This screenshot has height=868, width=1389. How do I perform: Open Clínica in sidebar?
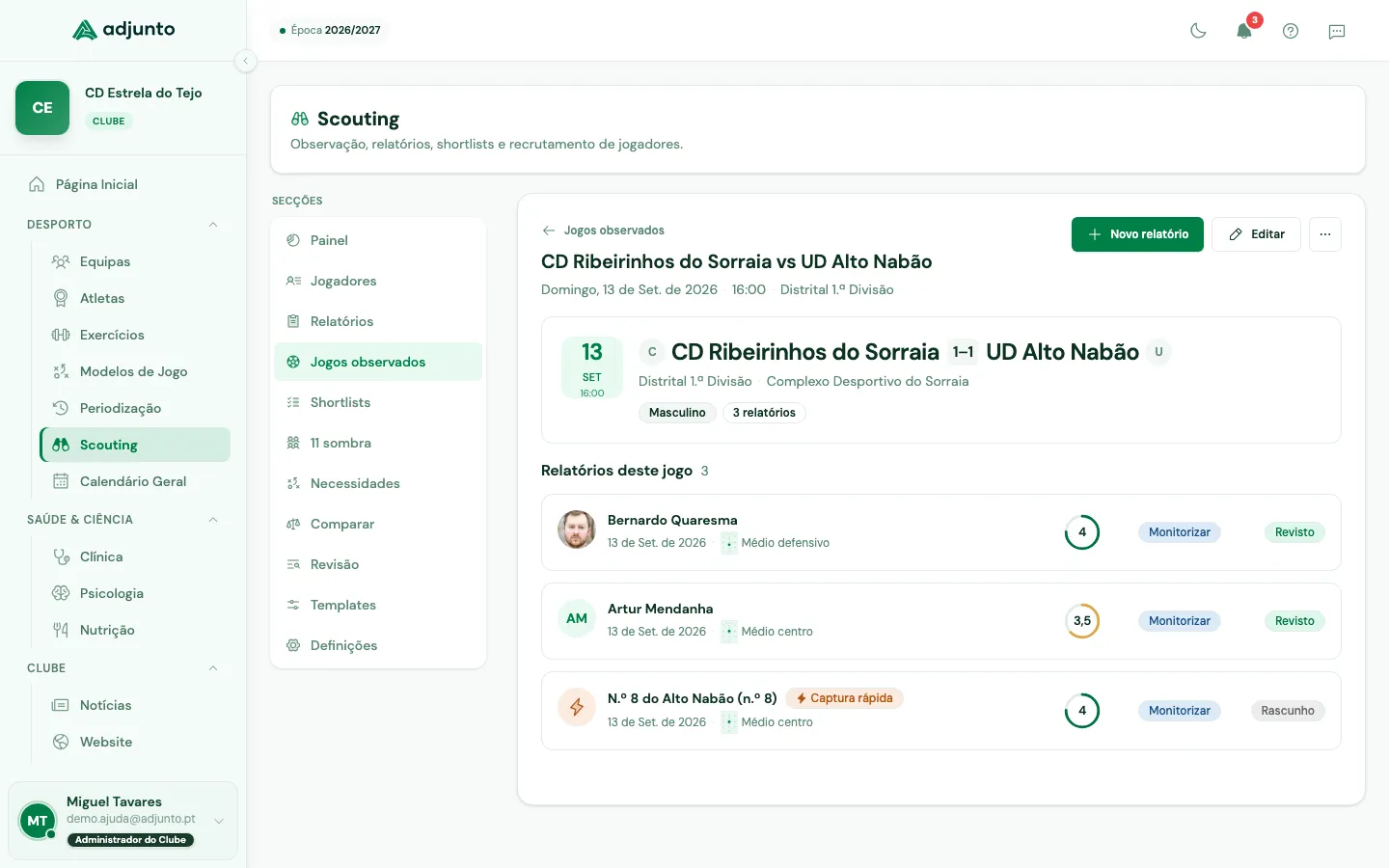click(135, 556)
